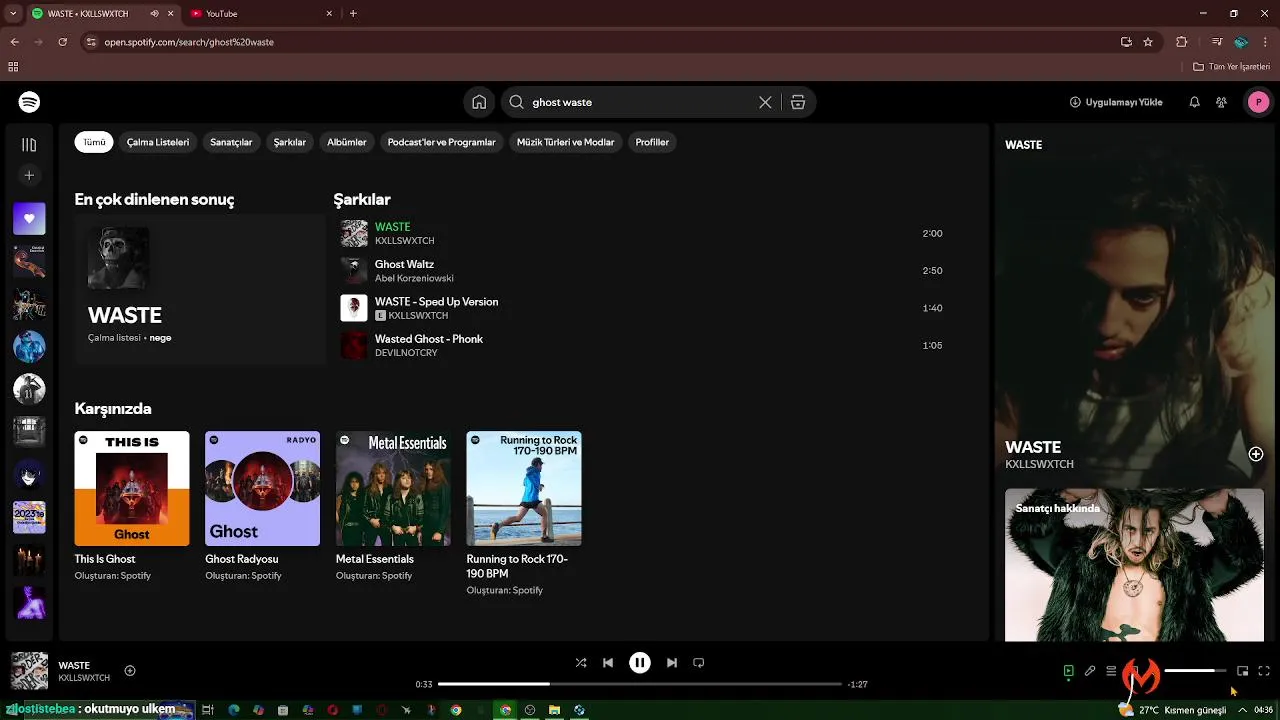Reload the page

click(x=62, y=42)
